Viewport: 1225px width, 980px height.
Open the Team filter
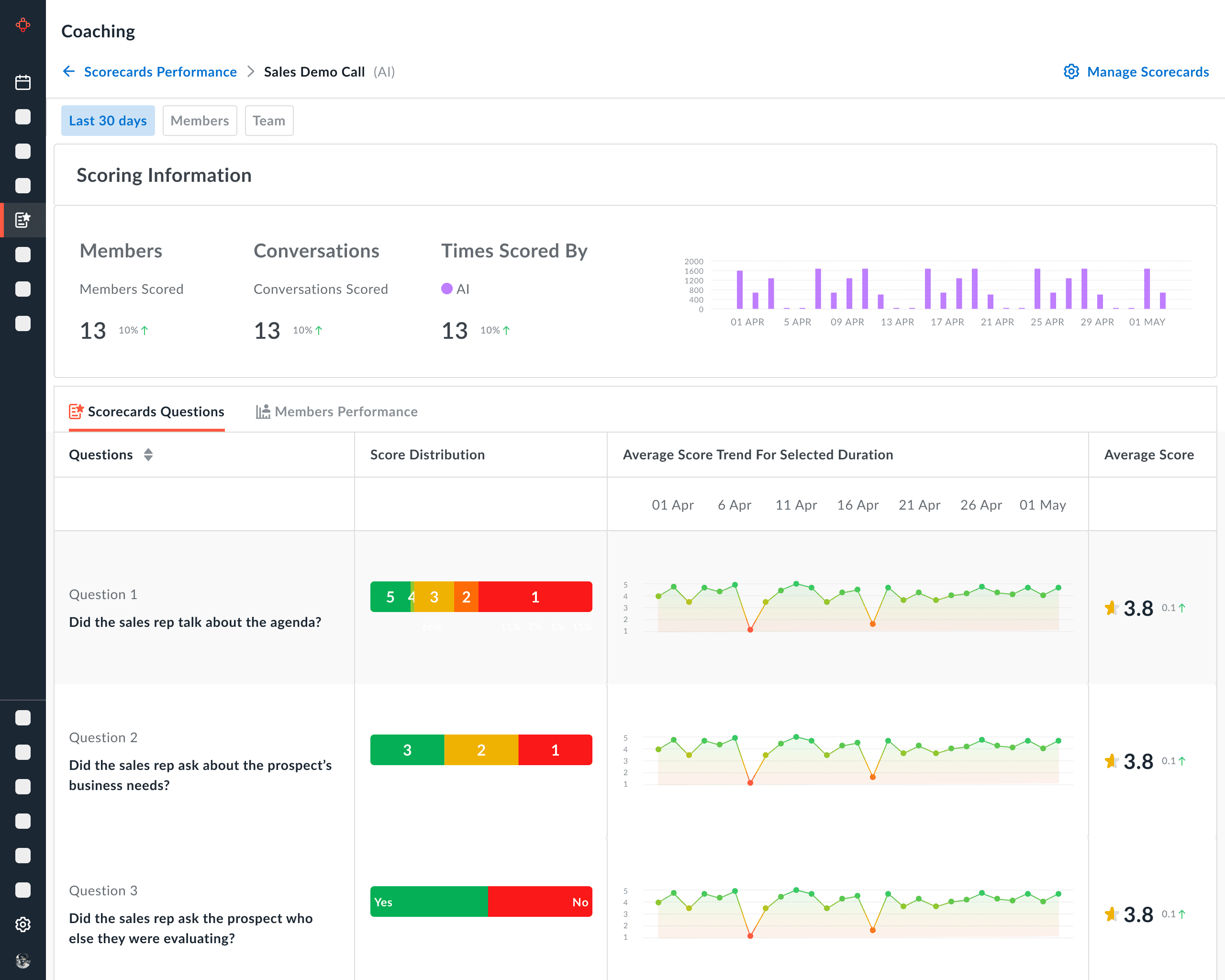click(x=269, y=121)
